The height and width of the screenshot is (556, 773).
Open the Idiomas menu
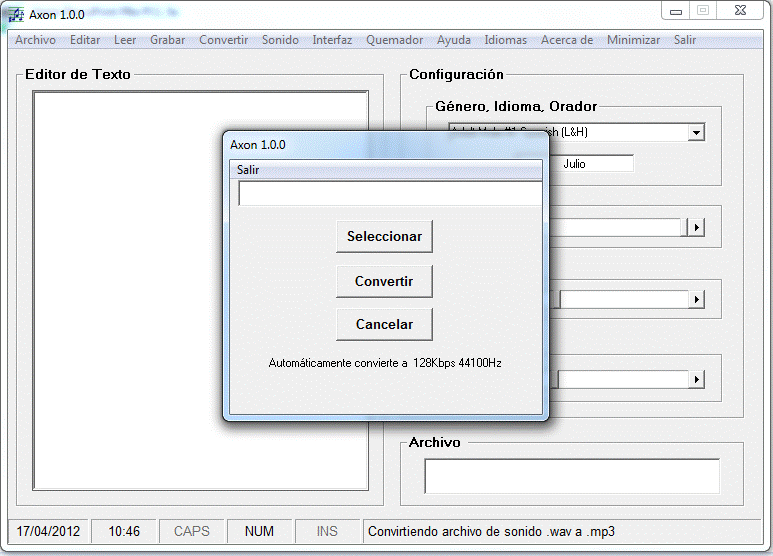505,41
